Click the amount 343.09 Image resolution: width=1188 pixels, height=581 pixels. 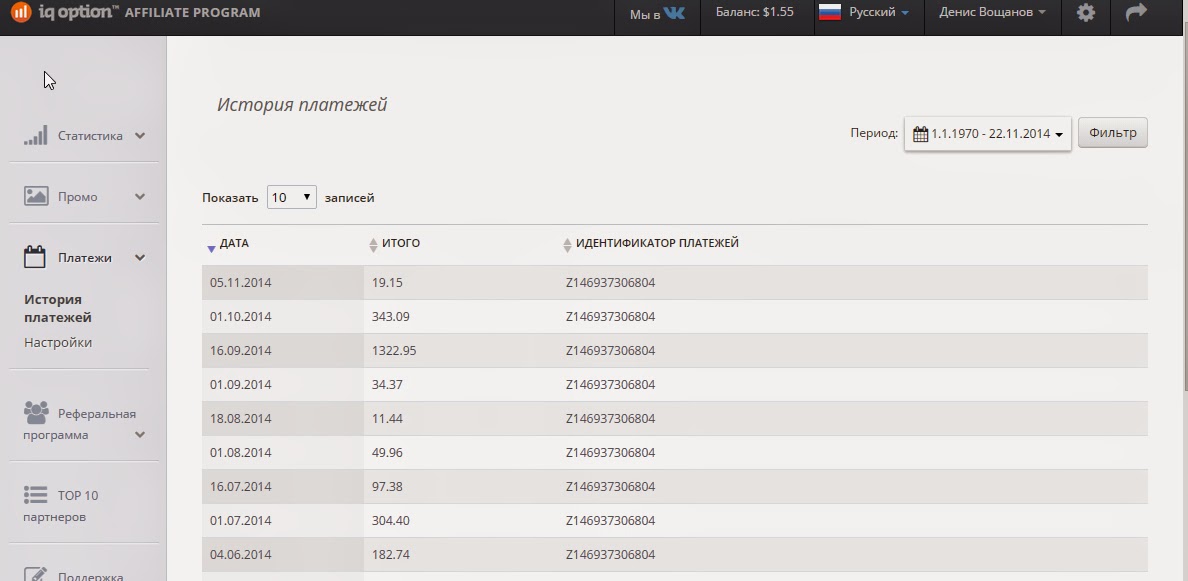click(x=391, y=317)
